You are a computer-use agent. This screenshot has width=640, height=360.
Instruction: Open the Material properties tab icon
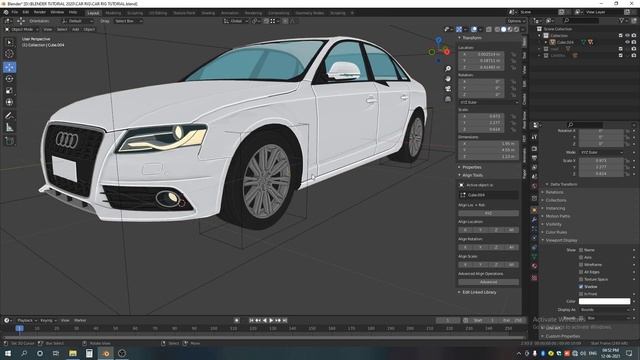click(534, 266)
